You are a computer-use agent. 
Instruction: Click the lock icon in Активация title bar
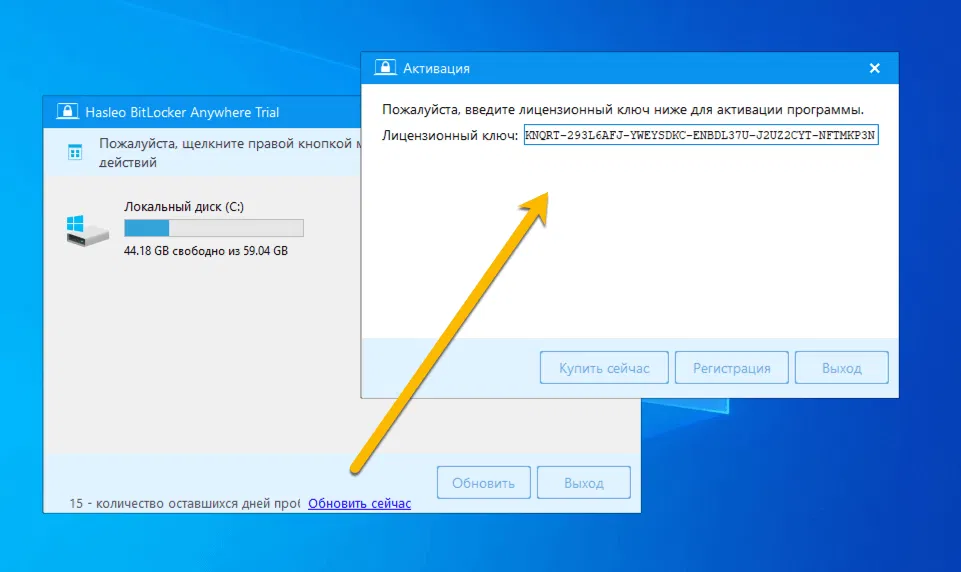point(386,67)
